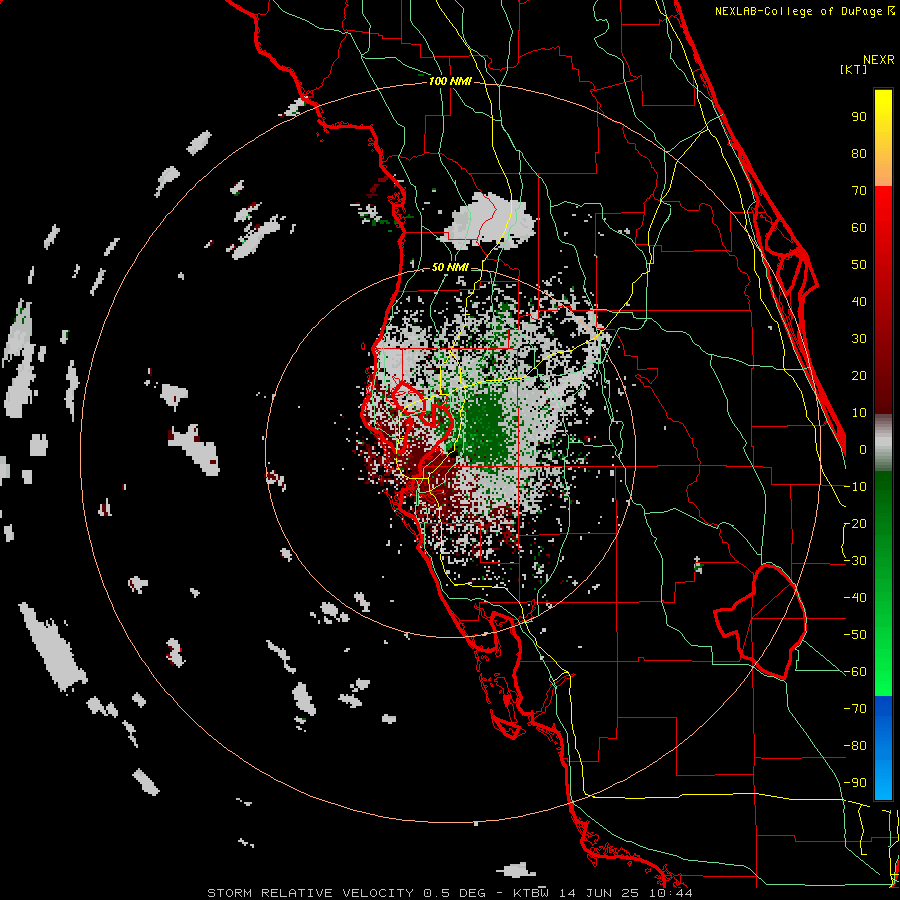
Task: Select the -10 label on the scale
Action: tap(855, 487)
